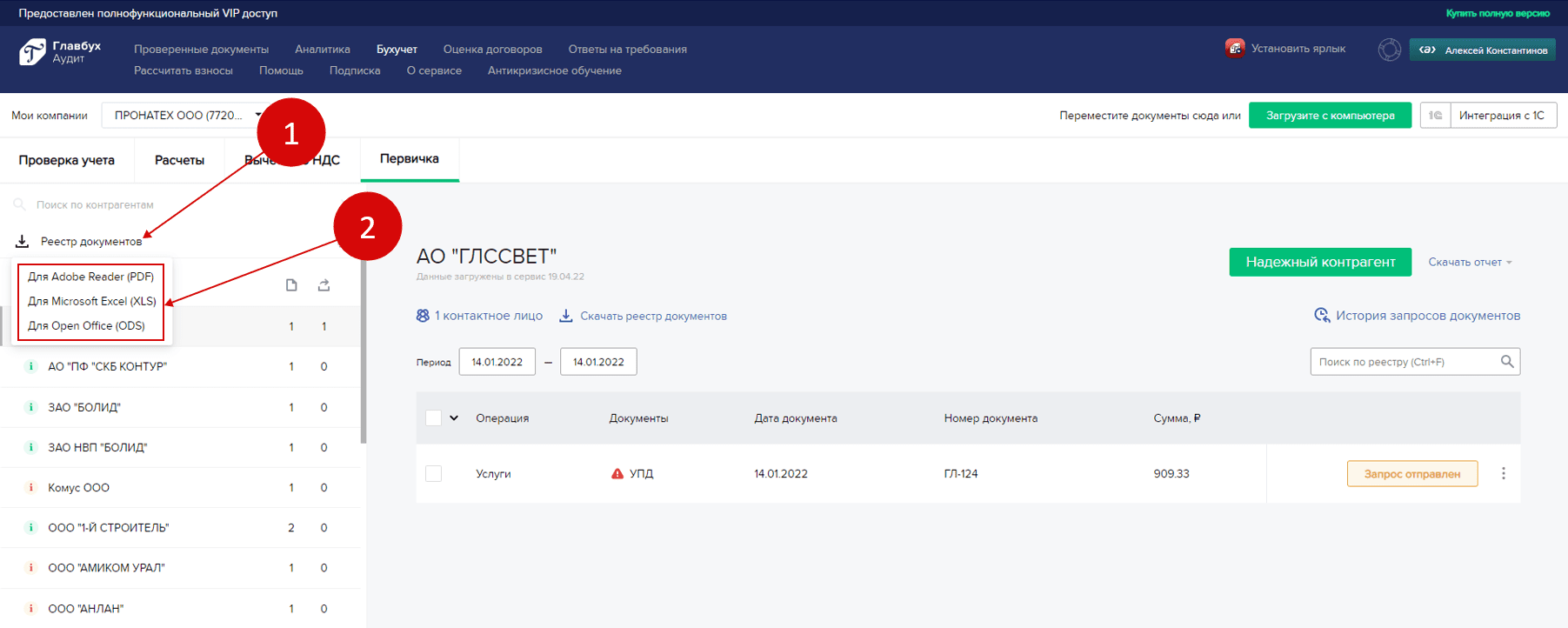The width and height of the screenshot is (1568, 628).
Task: Click the info icon for ЗАО НВП "БОЛИД"
Action: (31, 447)
